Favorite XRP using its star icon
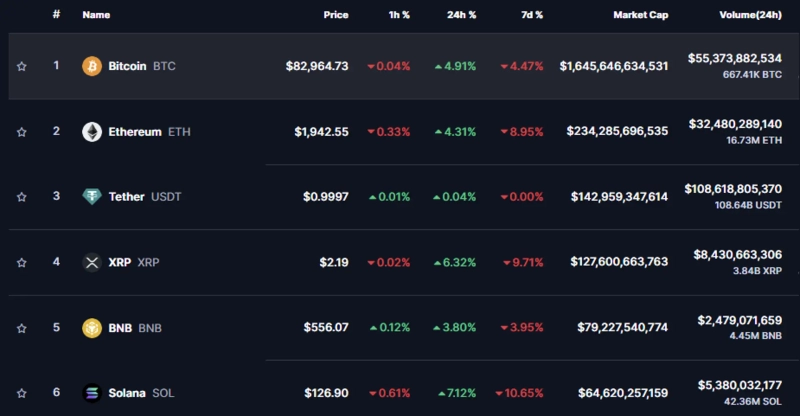 [x=22, y=262]
